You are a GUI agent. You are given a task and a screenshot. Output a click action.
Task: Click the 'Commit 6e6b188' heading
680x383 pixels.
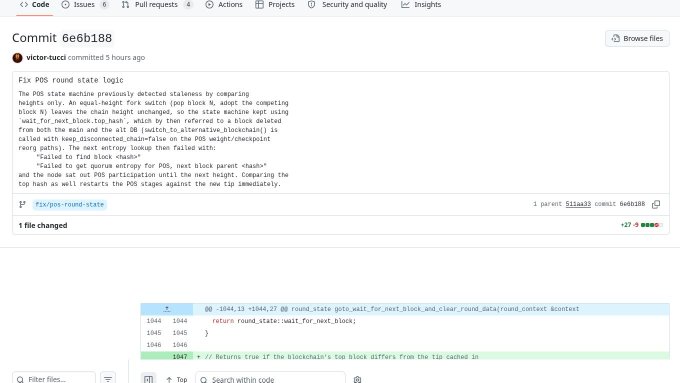point(62,38)
